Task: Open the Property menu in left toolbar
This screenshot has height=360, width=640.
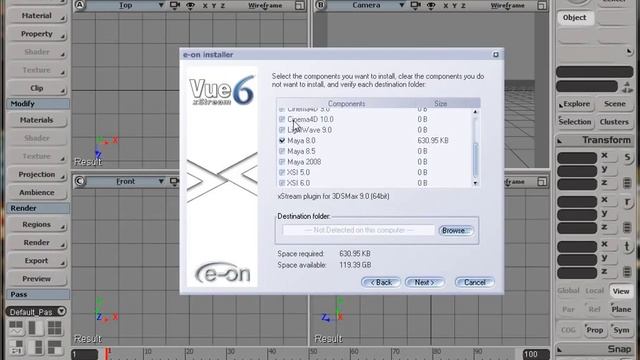Action: 37,34
